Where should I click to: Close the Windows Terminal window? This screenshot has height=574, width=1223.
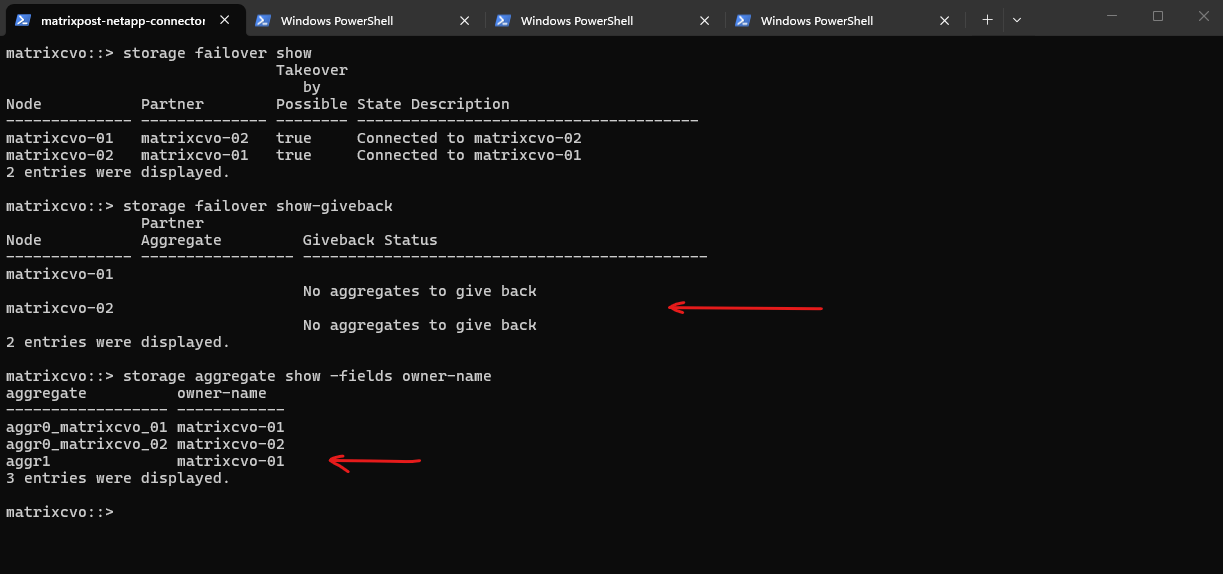(1203, 16)
